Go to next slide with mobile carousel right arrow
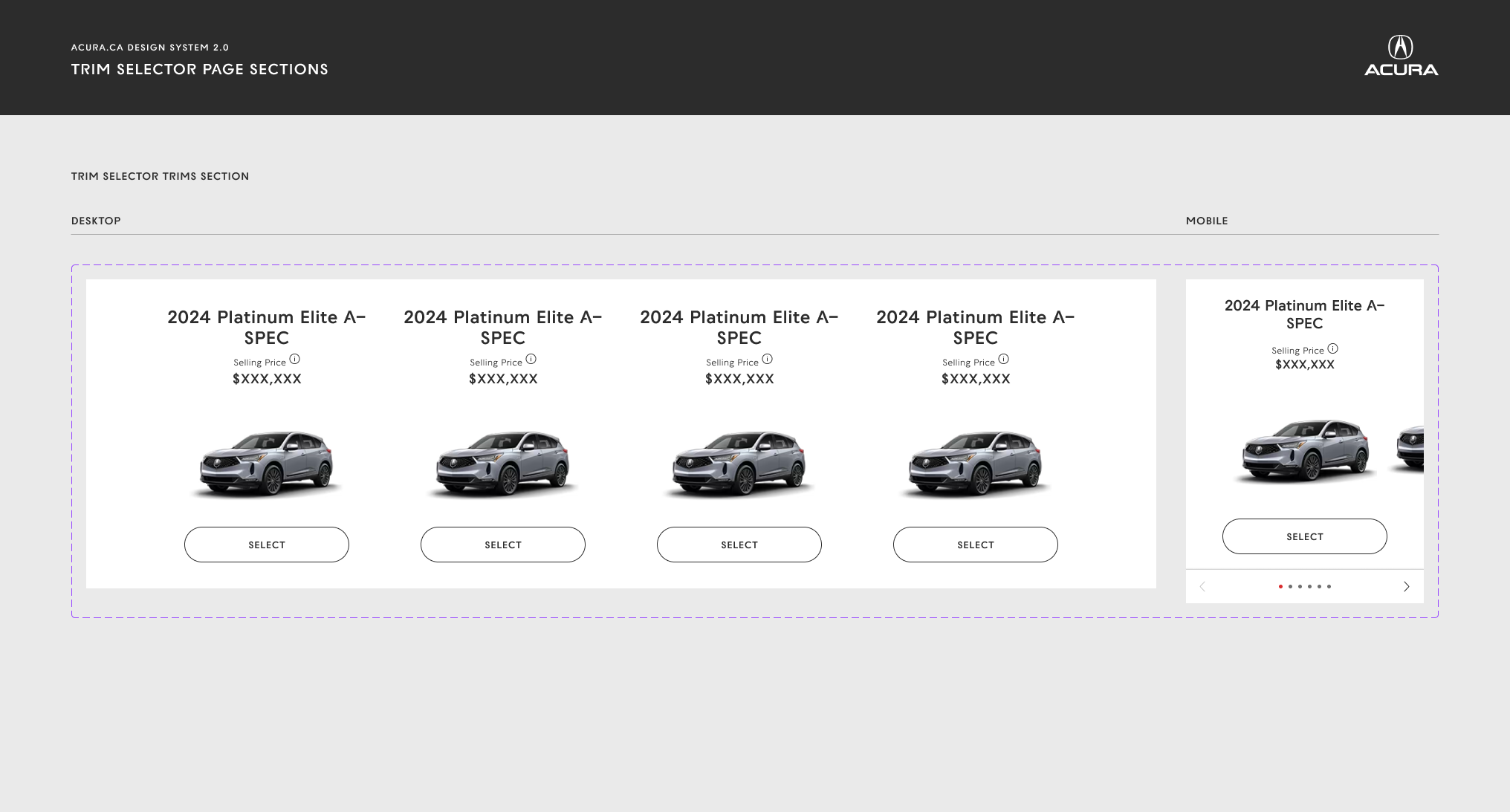Screen dimensions: 1510x812 [x=1406, y=586]
